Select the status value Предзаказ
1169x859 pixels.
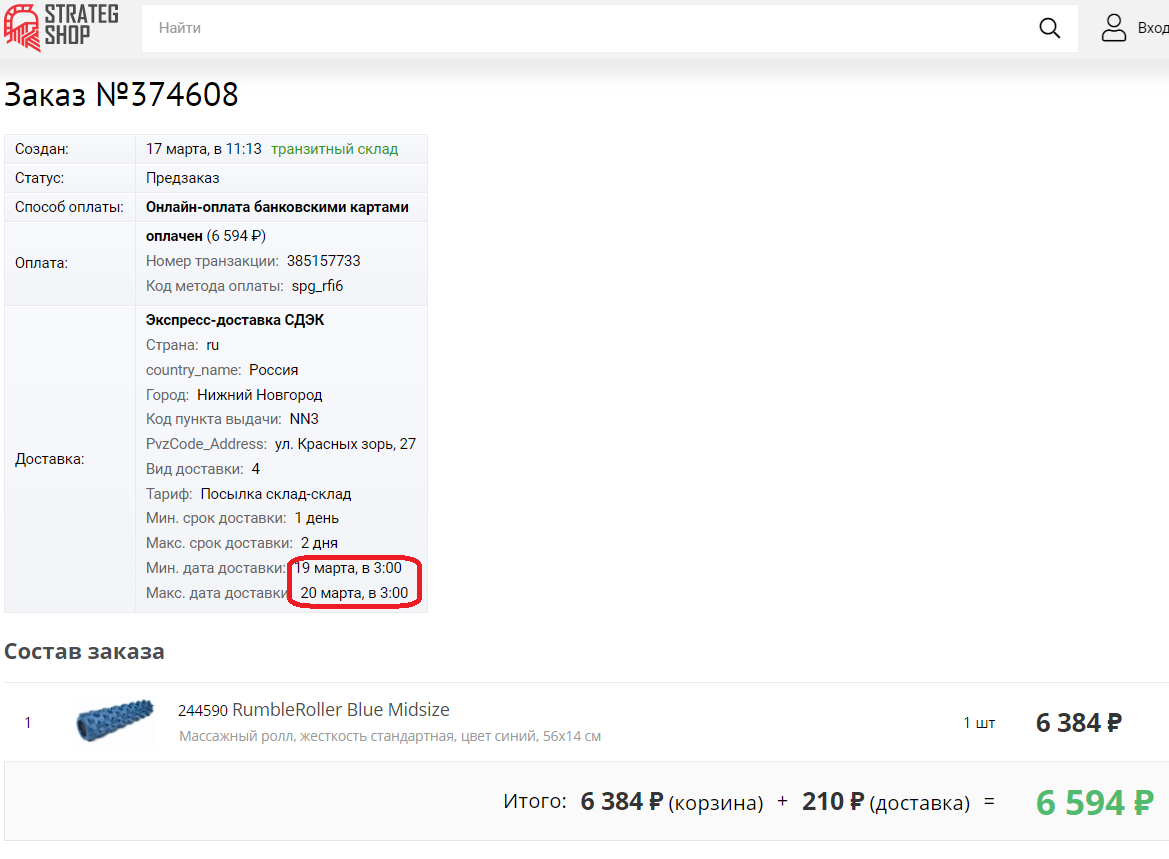point(183,178)
